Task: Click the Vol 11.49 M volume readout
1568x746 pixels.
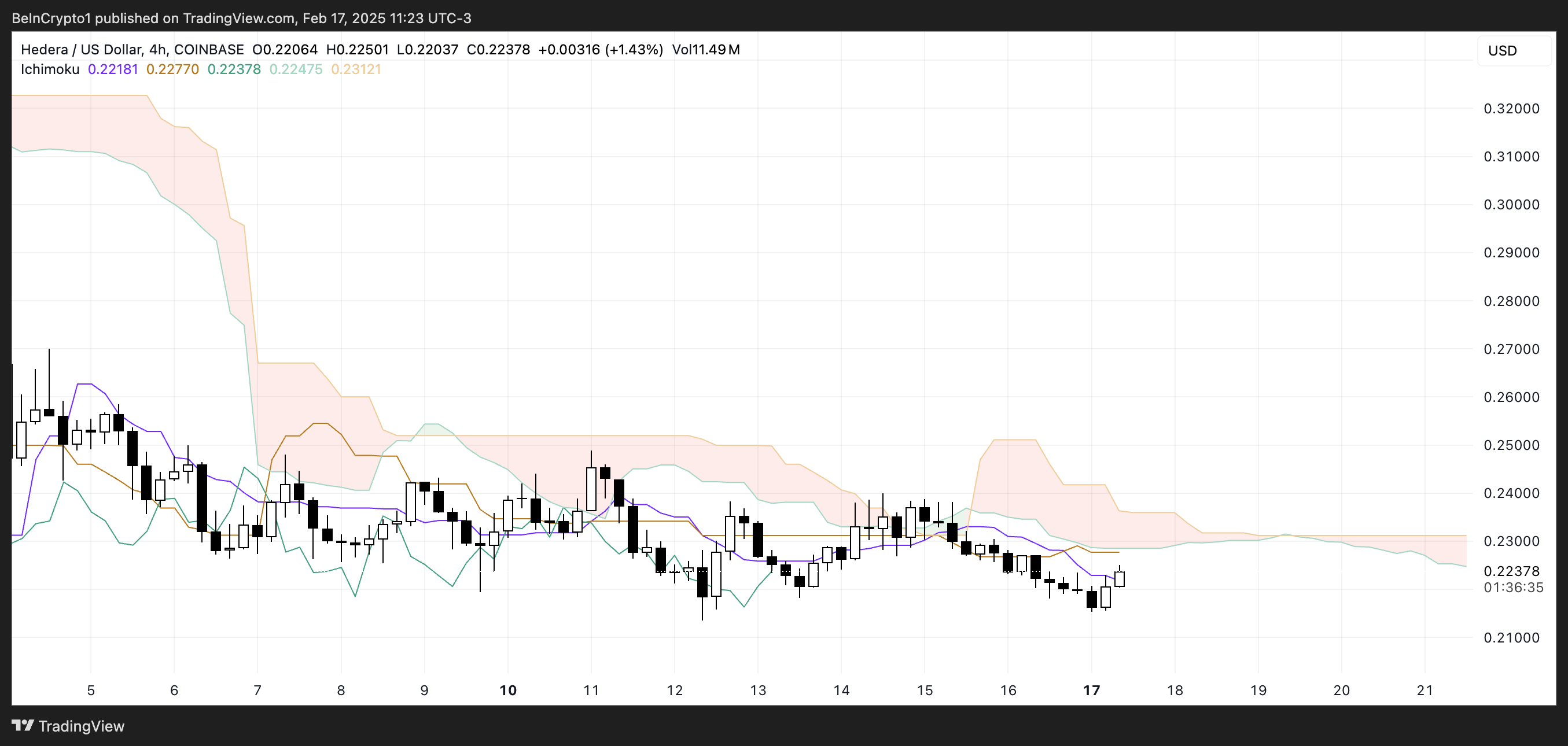Action: click(705, 50)
